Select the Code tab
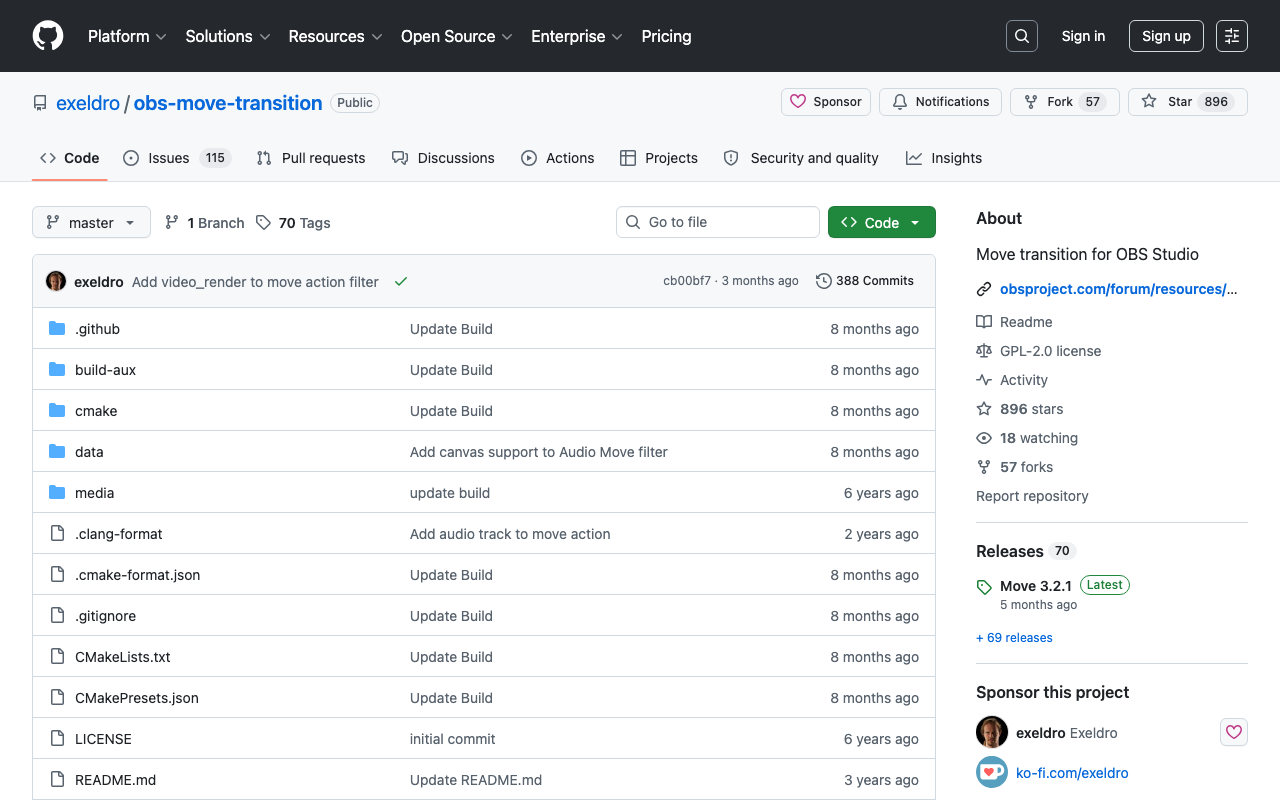Screen dimensions: 1280x800 pyautogui.click(x=69, y=158)
